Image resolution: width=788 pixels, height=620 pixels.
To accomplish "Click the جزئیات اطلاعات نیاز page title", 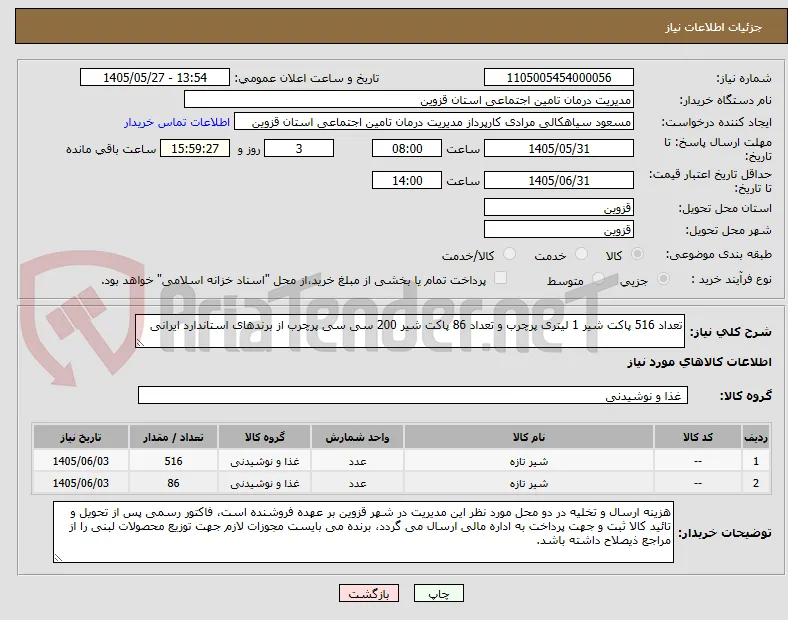I will click(714, 27).
